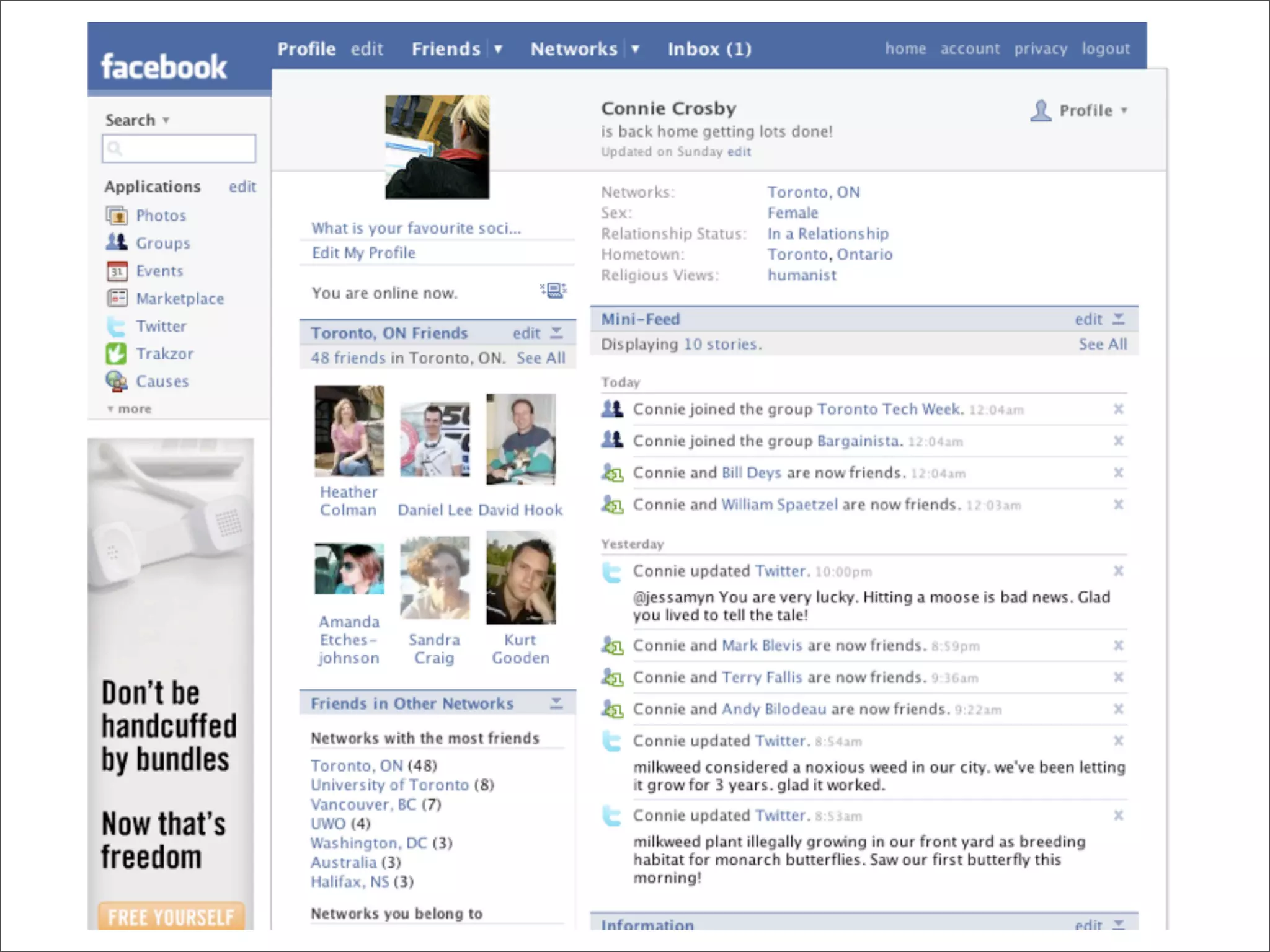Open the Photos application icon
Screen dimensions: 1270x952
[117, 216]
